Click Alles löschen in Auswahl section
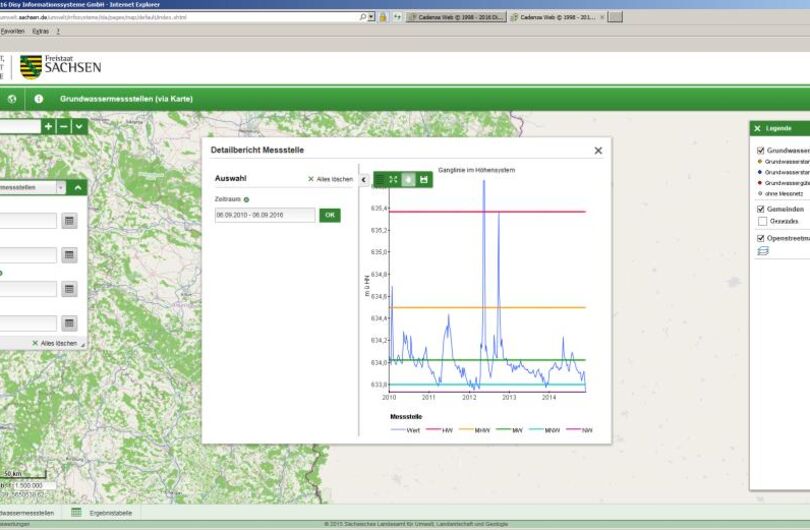The width and height of the screenshot is (810, 530). pos(330,179)
